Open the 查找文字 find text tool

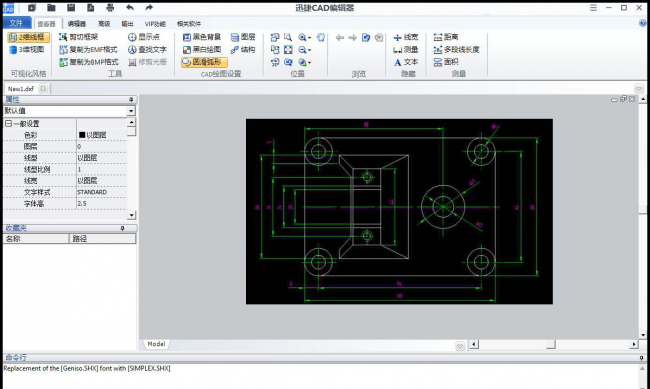147,49
